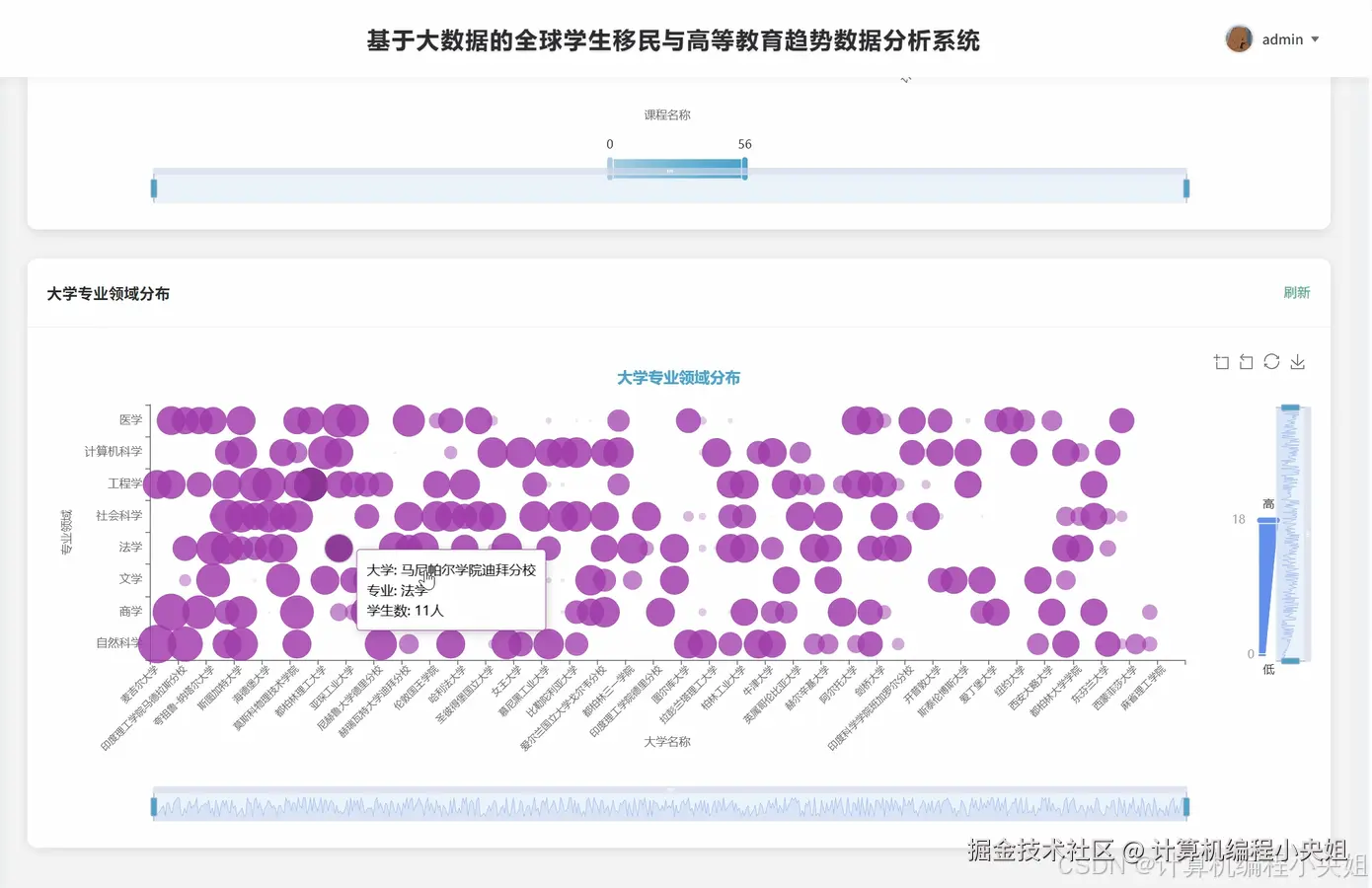Click the tooltip line 大学: 马尼帕尔学院迪拜分校
This screenshot has width=1372, height=888.
point(451,570)
